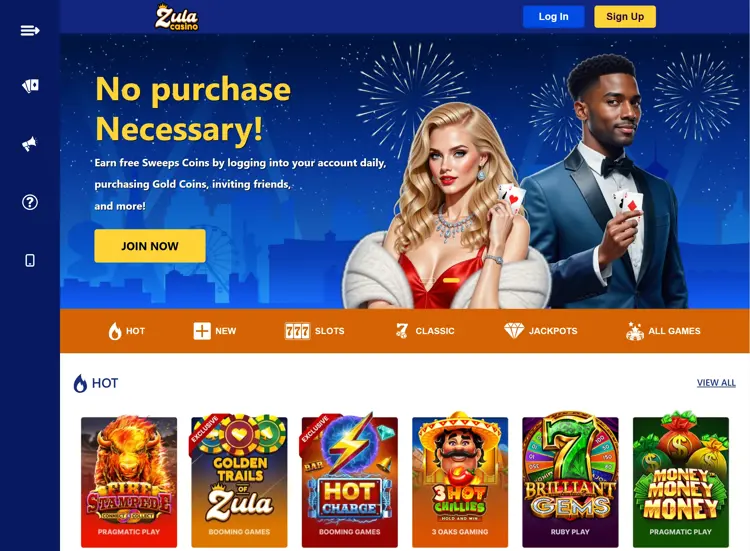Click the Join Now button

(150, 246)
